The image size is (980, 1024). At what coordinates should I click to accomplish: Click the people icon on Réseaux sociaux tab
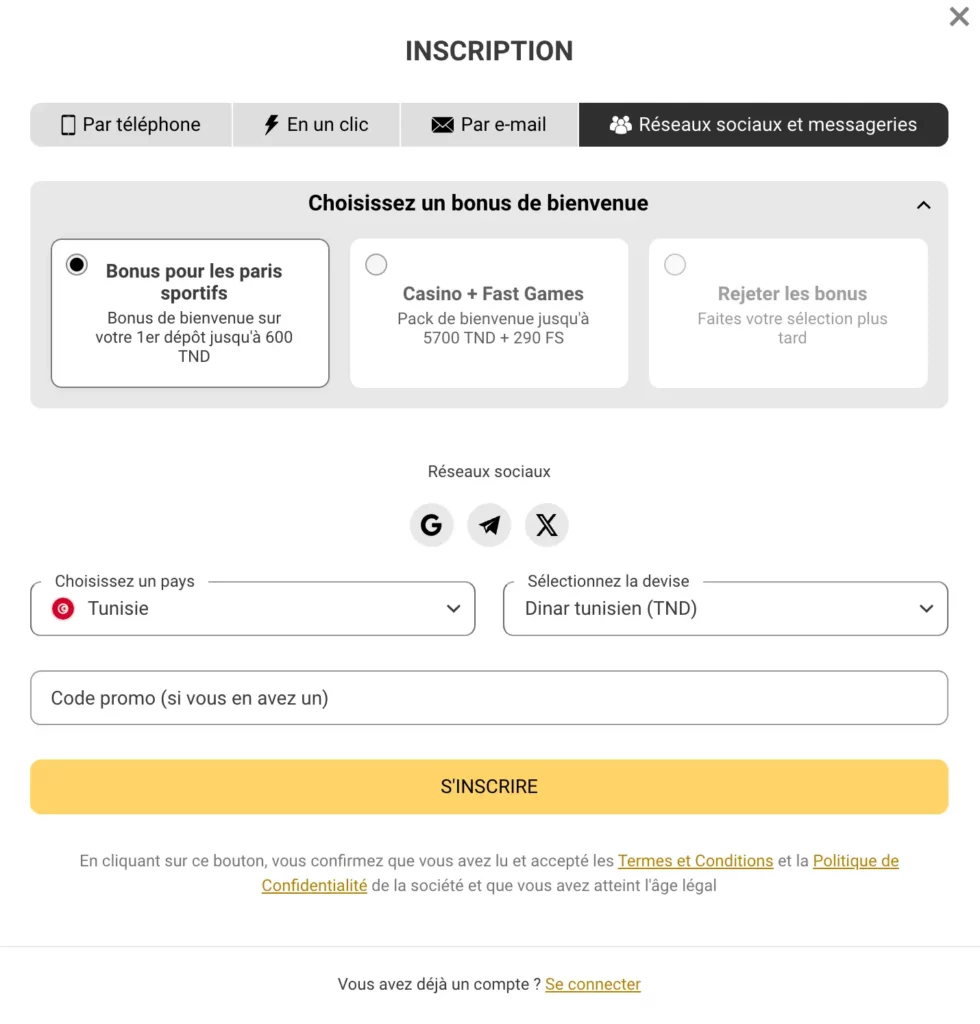point(620,124)
